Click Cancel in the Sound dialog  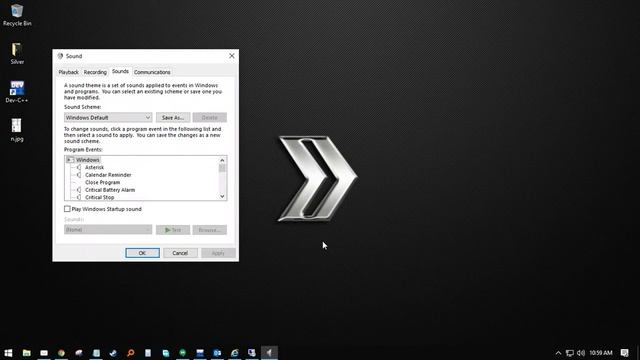click(x=180, y=253)
